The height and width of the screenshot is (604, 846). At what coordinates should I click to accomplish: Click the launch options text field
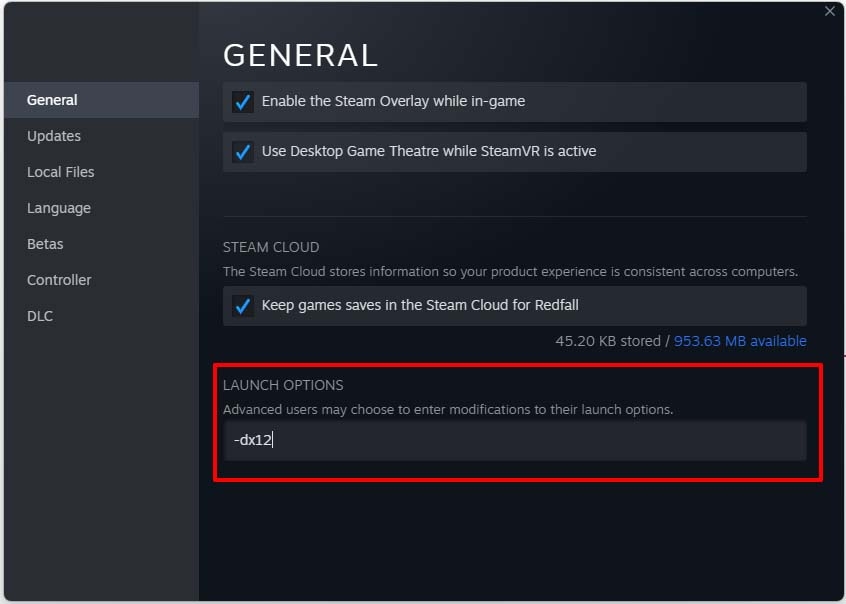pyautogui.click(x=514, y=440)
